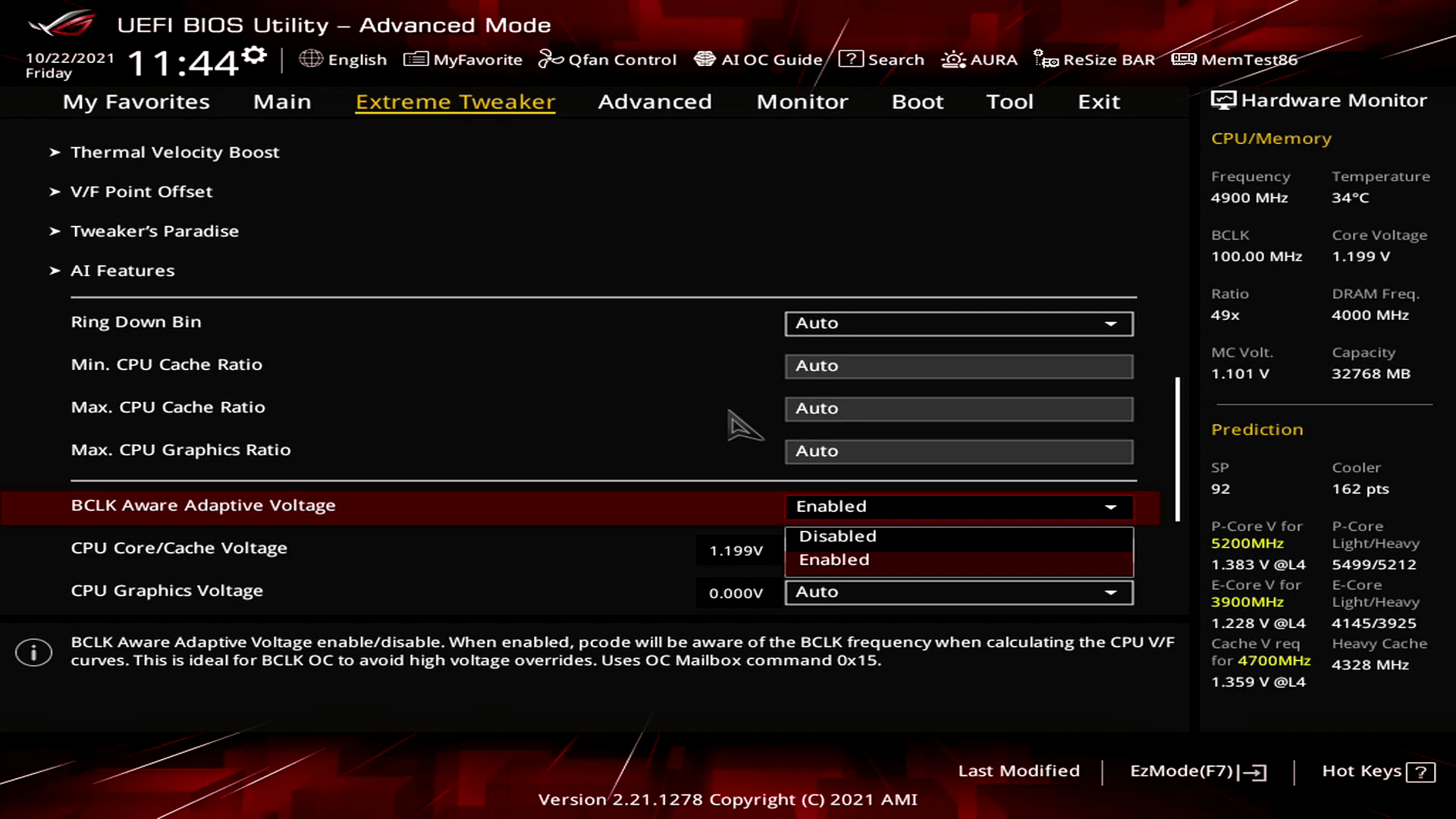Click the Search question-mark icon

(x=851, y=59)
